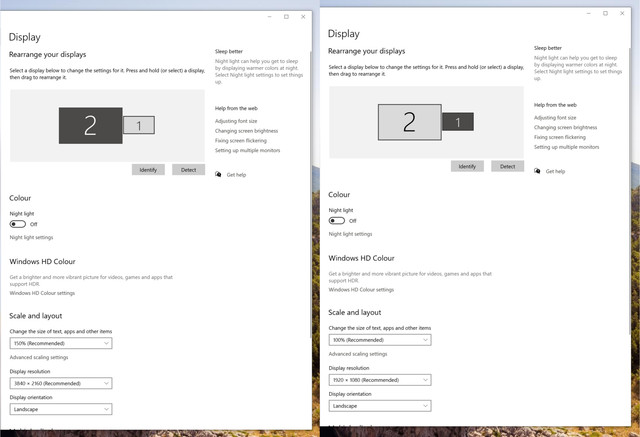Open Night light settings link in right window

click(x=351, y=234)
